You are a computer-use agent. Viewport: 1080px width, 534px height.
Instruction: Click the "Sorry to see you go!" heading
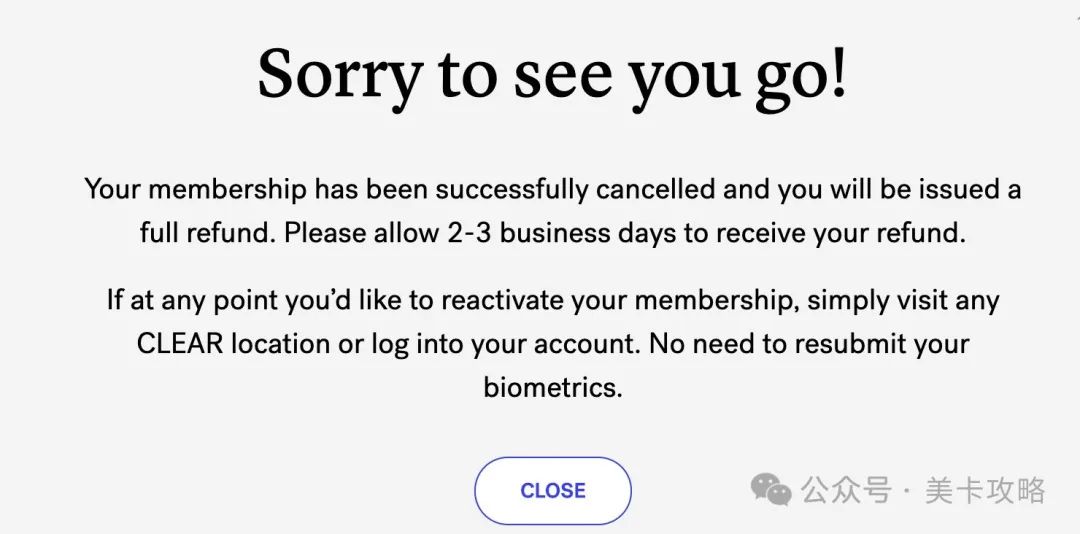coord(552,75)
